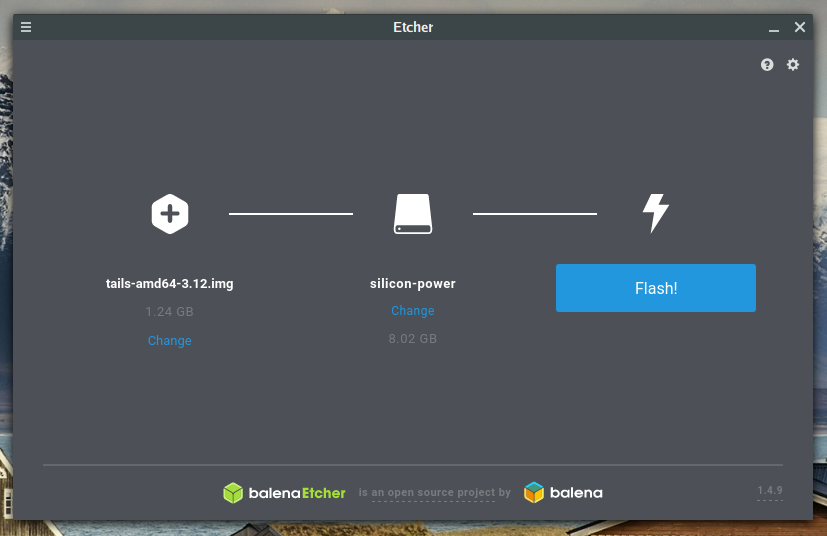Screen dimensions: 827x536
Task: Click the hexagon plus select-image icon
Action: point(170,214)
